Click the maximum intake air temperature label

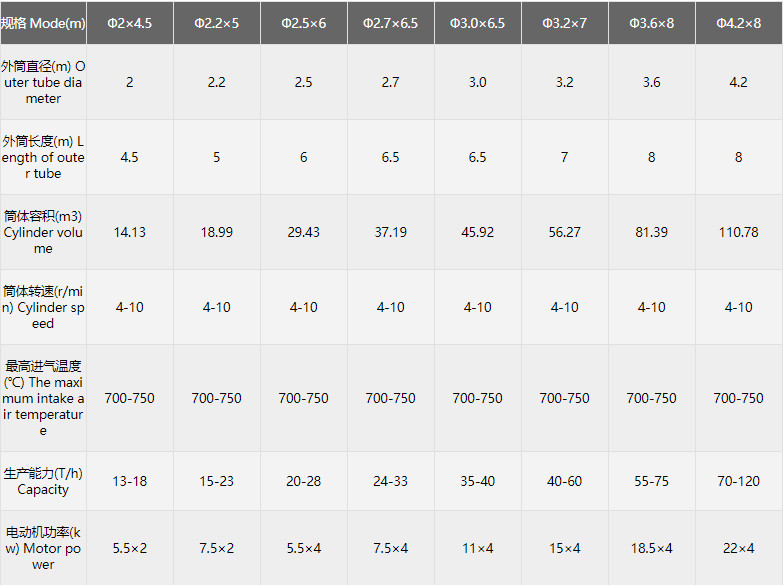[x=44, y=398]
